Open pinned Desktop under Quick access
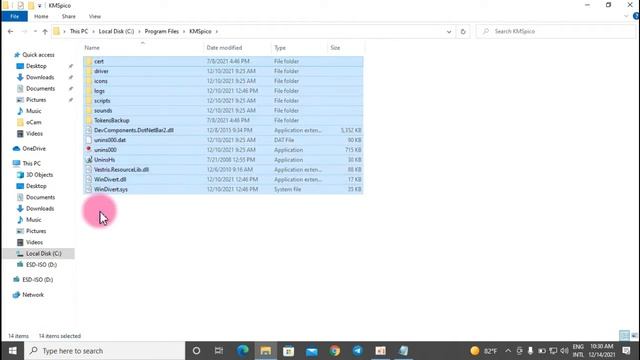The width and height of the screenshot is (640, 360). 36,66
